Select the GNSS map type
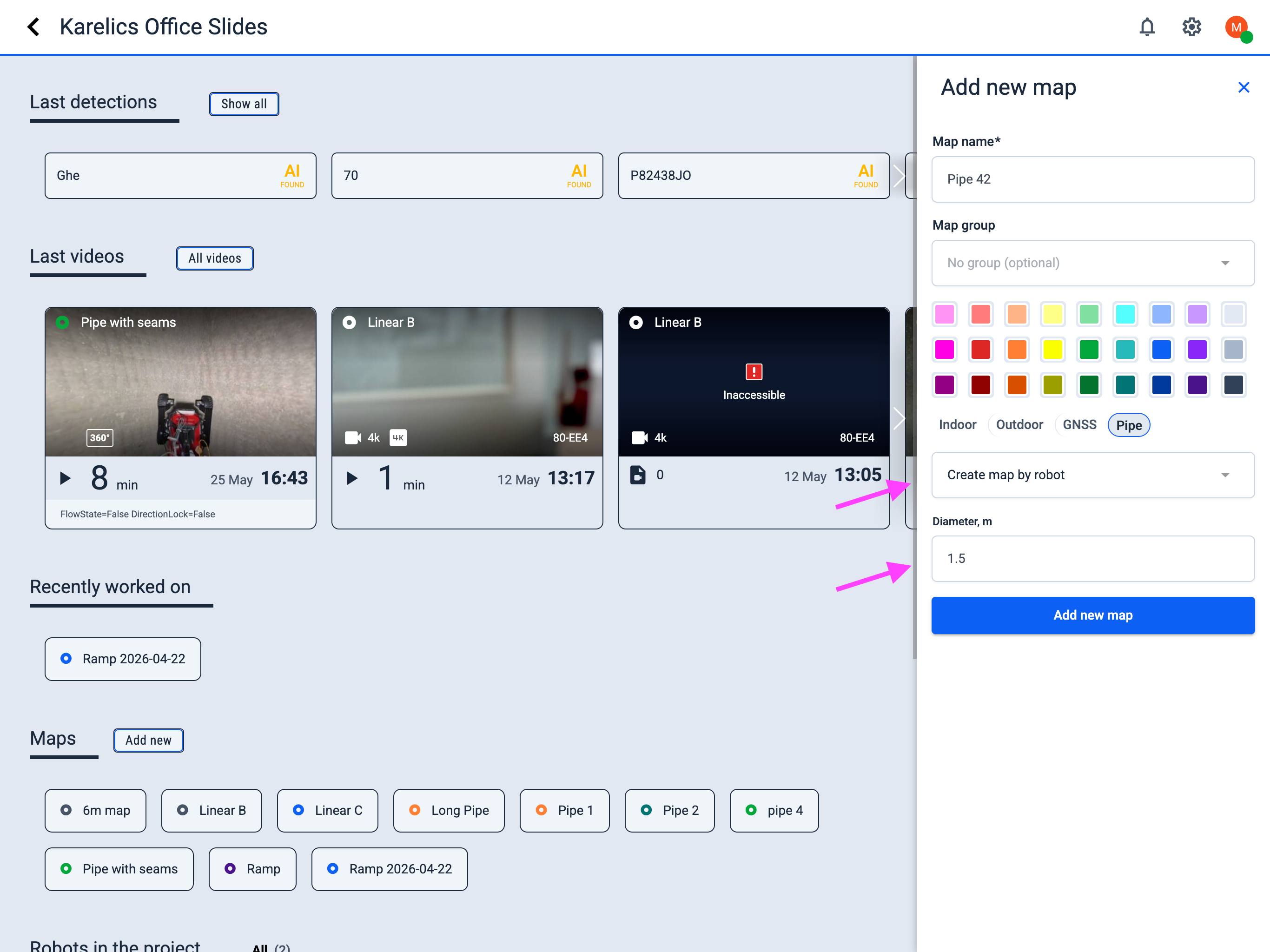Screen dimensions: 1270x952 click(x=1079, y=425)
